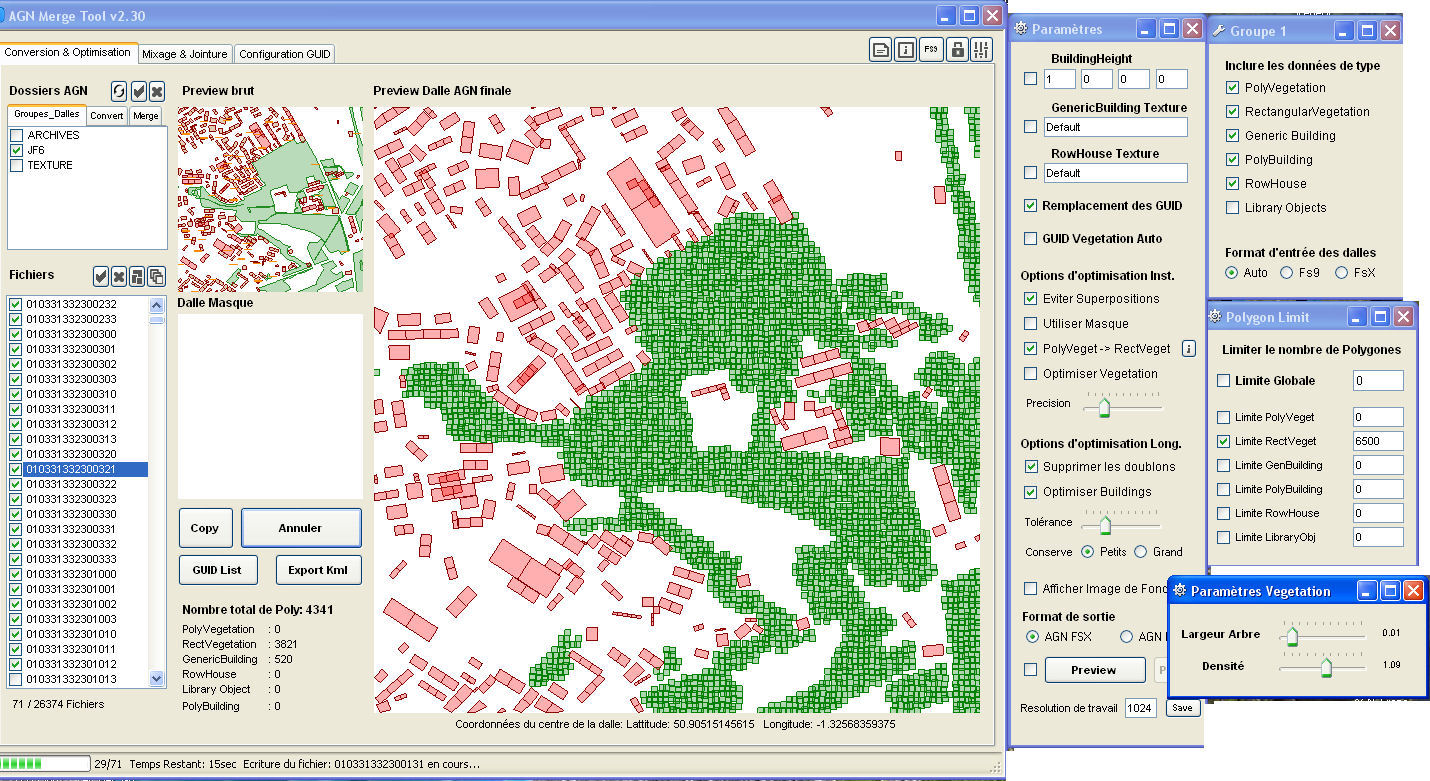
Task: Switch to the Mixage & Jointure tab
Action: tap(185, 54)
